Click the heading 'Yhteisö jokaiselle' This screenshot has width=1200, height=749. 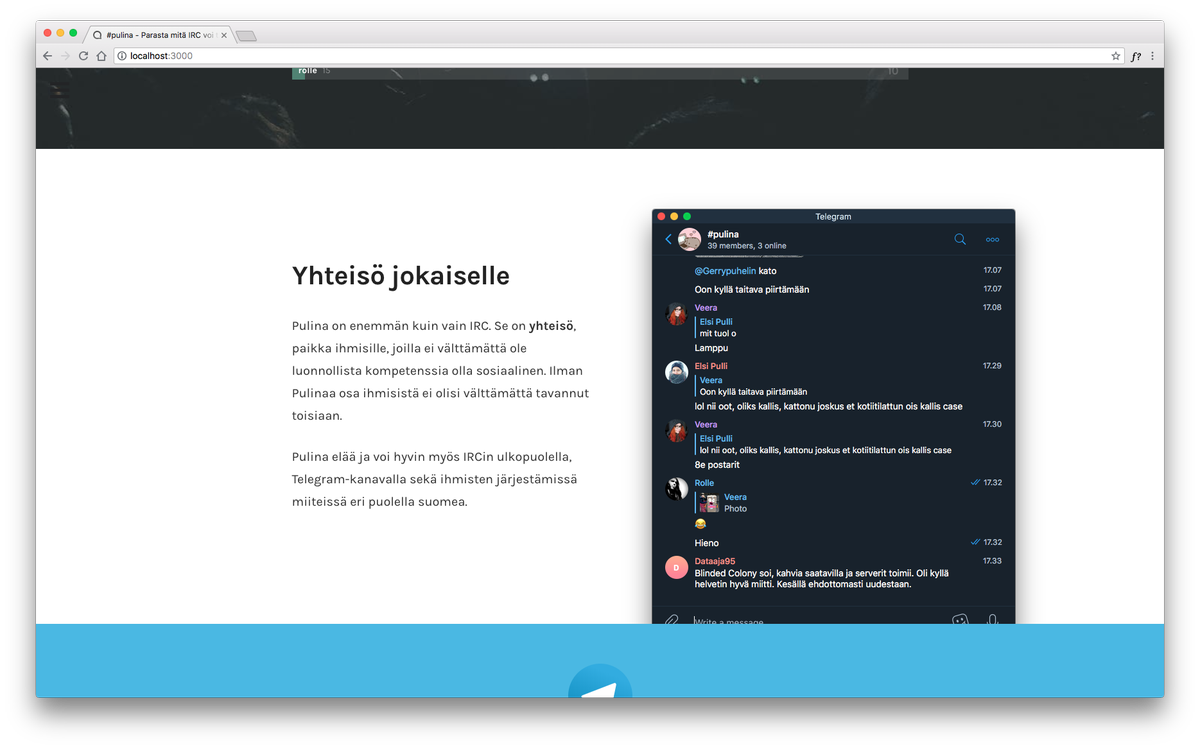pos(401,276)
